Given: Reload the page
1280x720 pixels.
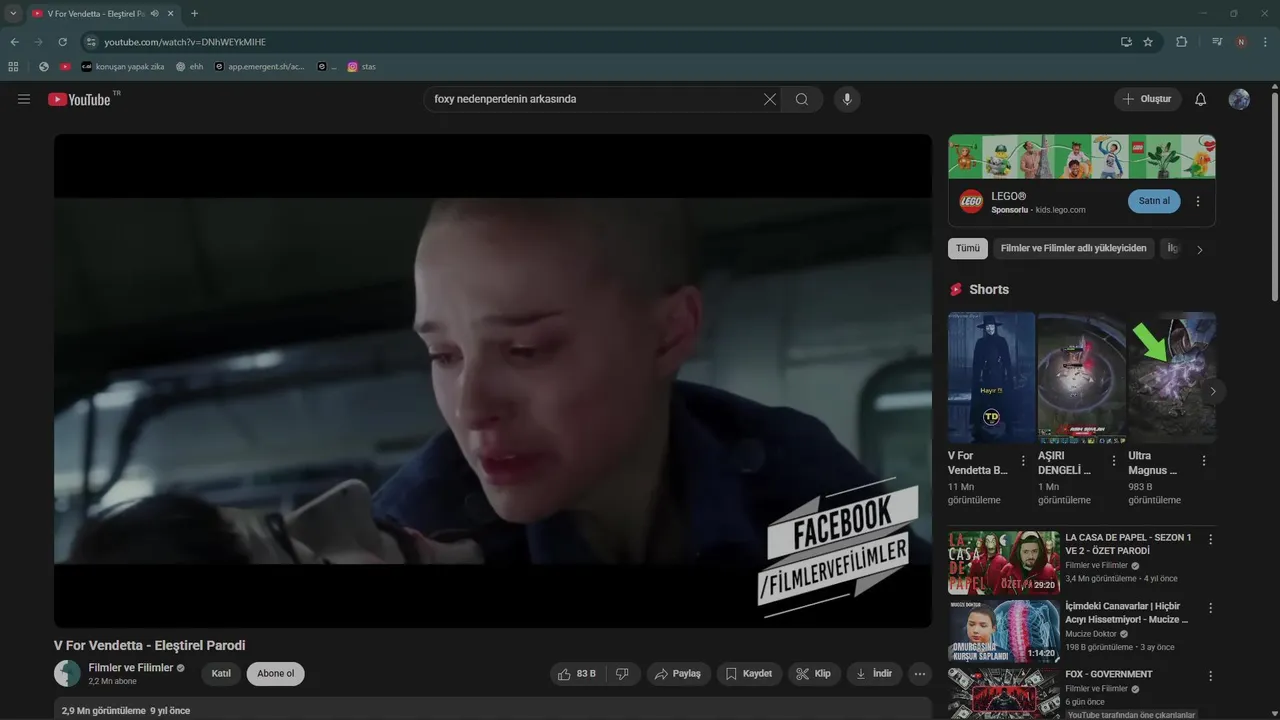Looking at the screenshot, I should coord(62,42).
